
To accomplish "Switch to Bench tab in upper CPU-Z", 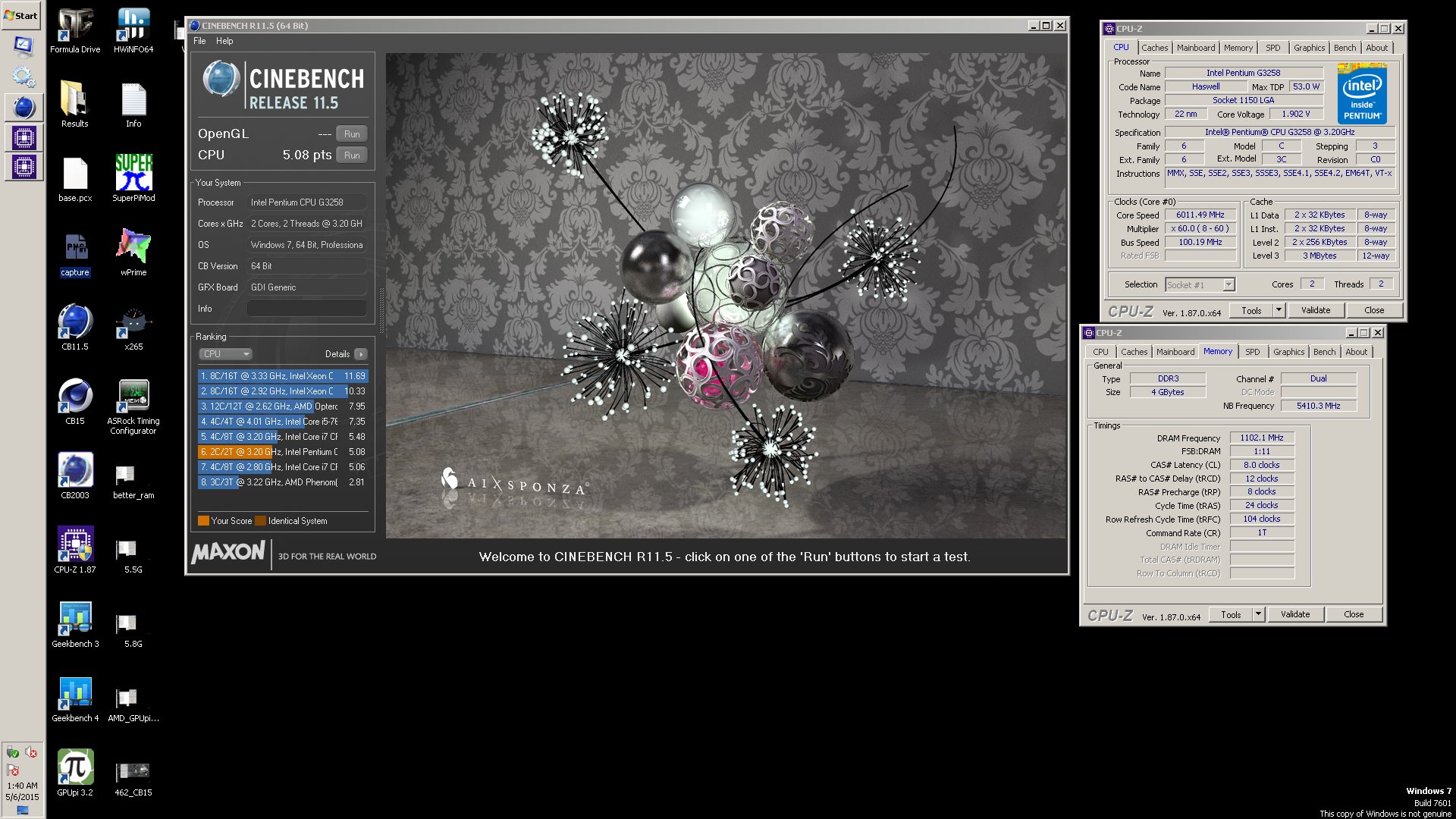I will (1345, 48).
